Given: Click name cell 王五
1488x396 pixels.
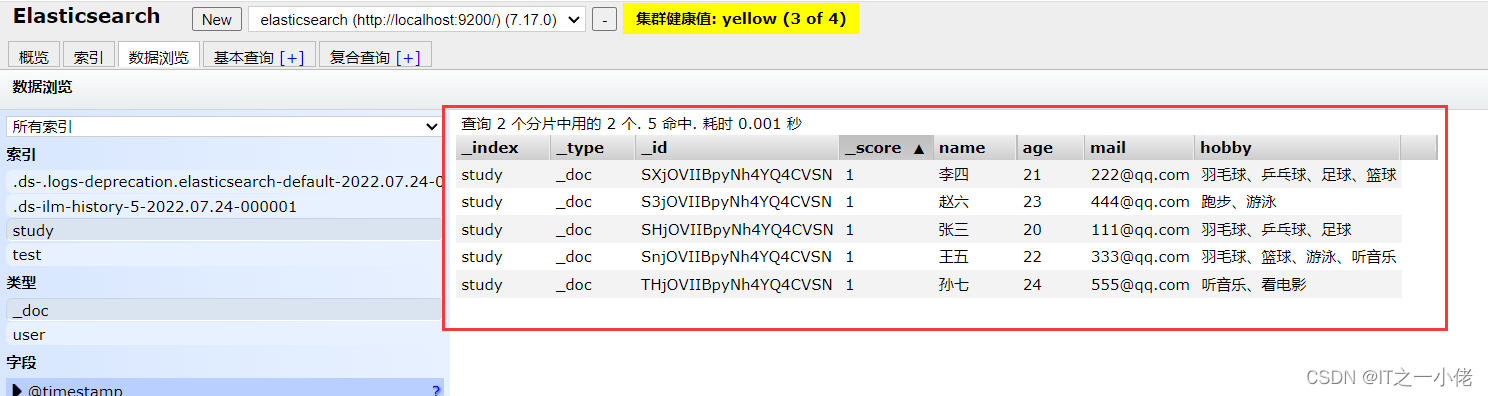Looking at the screenshot, I should coord(953,257).
